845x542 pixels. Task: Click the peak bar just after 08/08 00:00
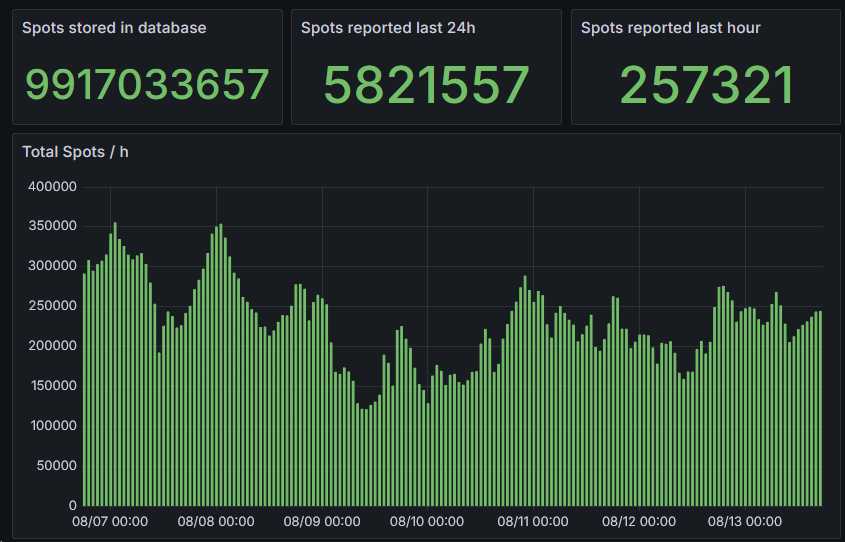click(x=221, y=365)
